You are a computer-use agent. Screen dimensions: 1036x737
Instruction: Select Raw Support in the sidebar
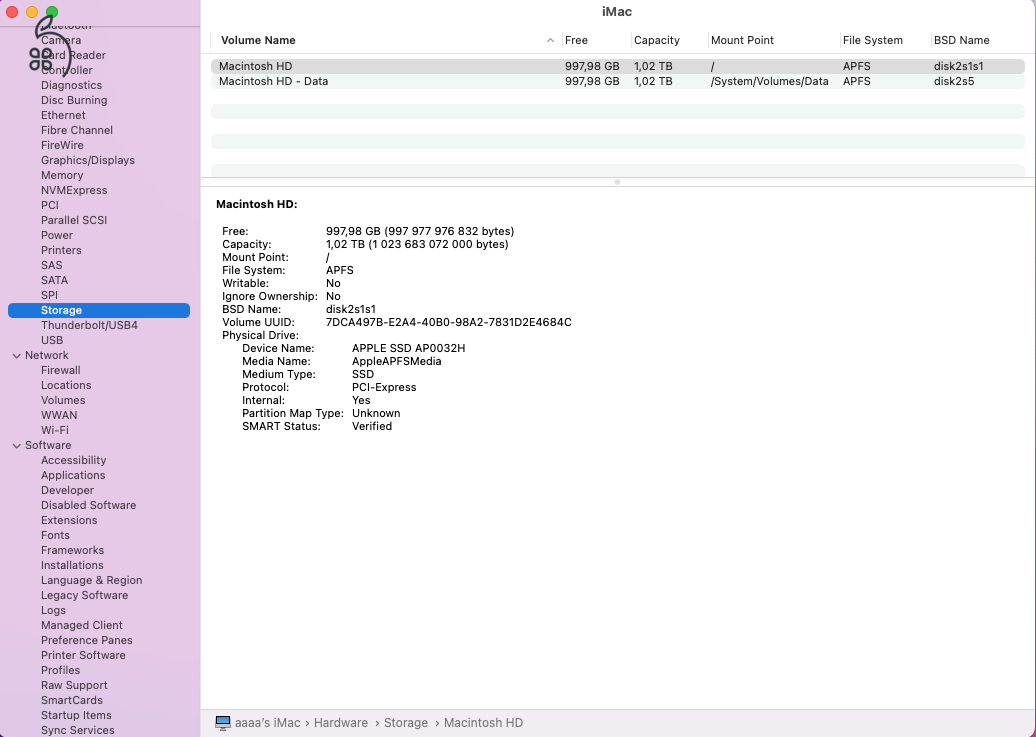(74, 685)
